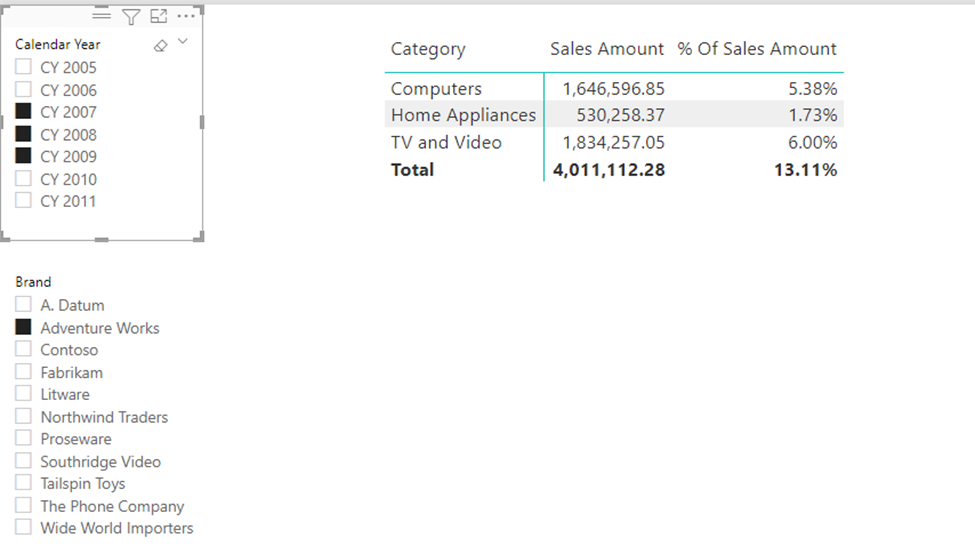Check the CY 2005 checkbox
The width and height of the screenshot is (975, 554).
click(x=23, y=67)
